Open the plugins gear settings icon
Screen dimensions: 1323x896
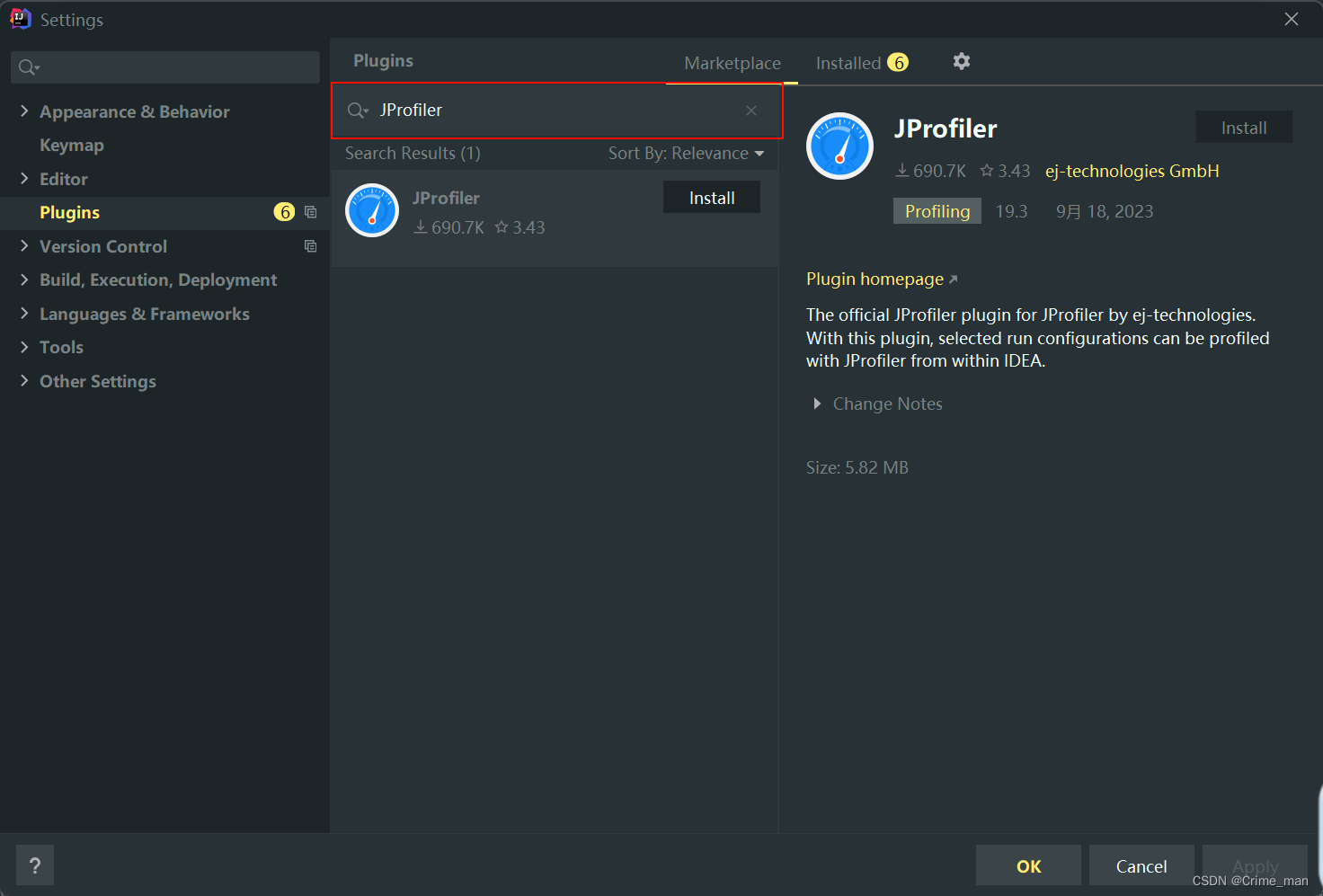[x=962, y=61]
